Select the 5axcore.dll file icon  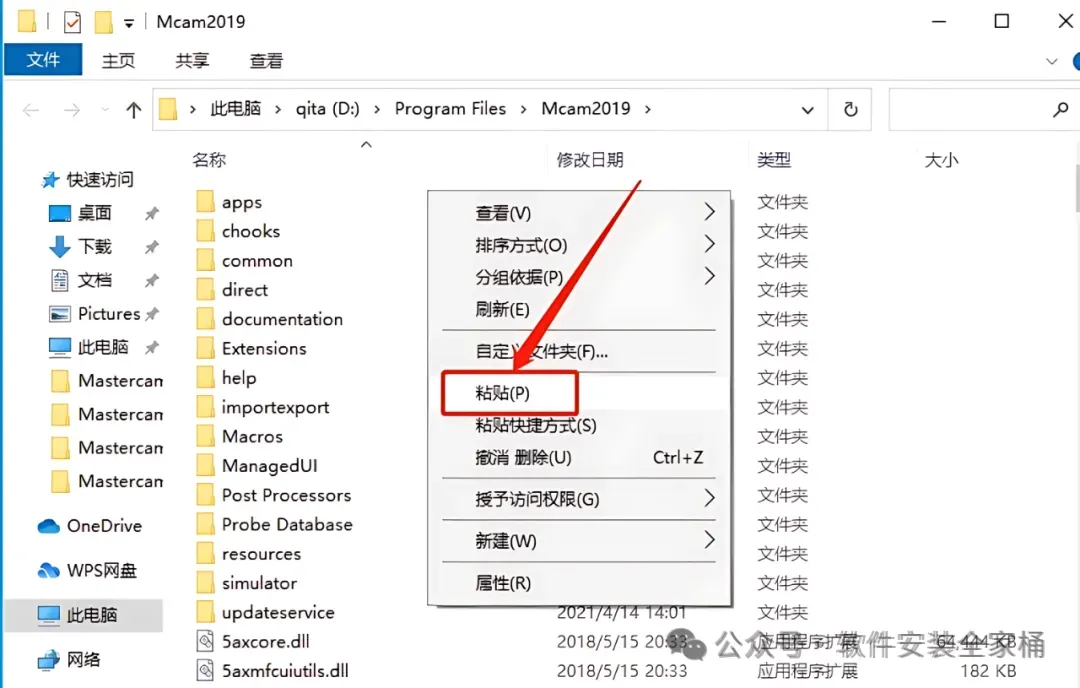coord(205,641)
